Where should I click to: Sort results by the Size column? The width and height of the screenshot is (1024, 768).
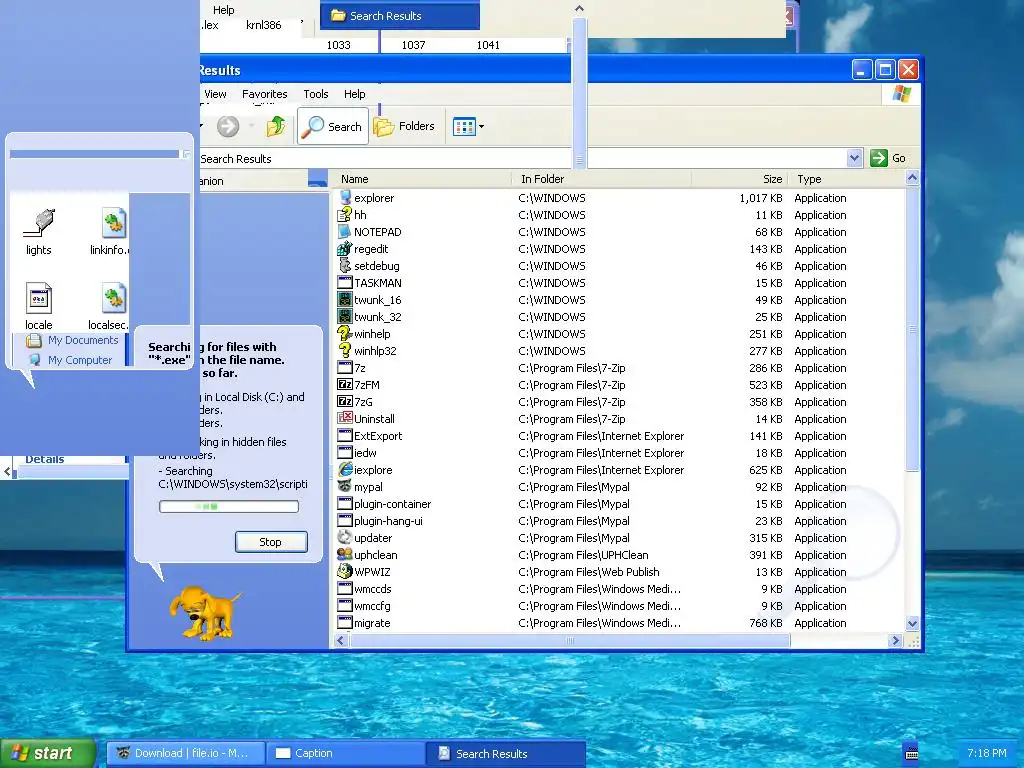[x=740, y=179]
